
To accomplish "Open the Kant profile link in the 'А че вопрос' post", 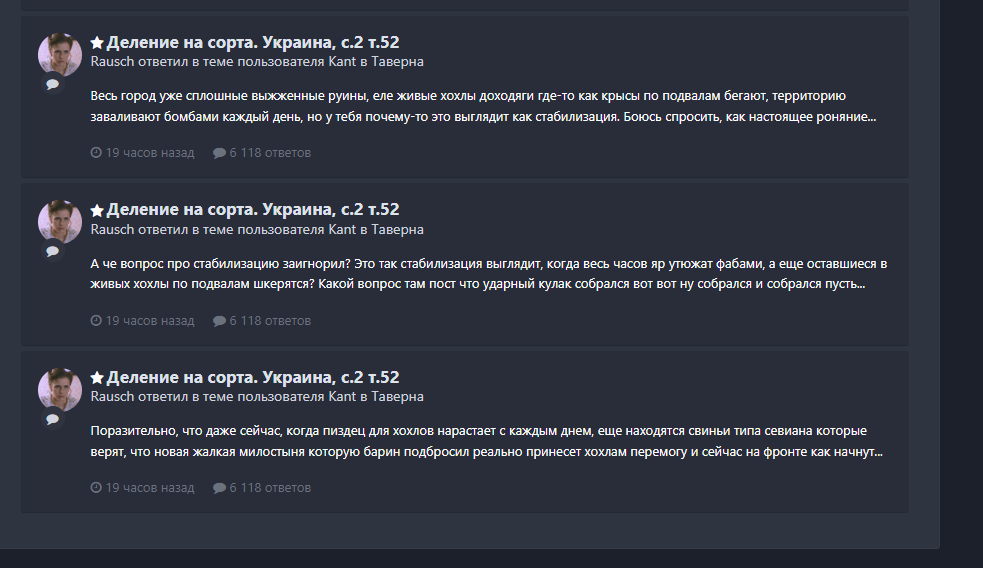I will point(343,229).
